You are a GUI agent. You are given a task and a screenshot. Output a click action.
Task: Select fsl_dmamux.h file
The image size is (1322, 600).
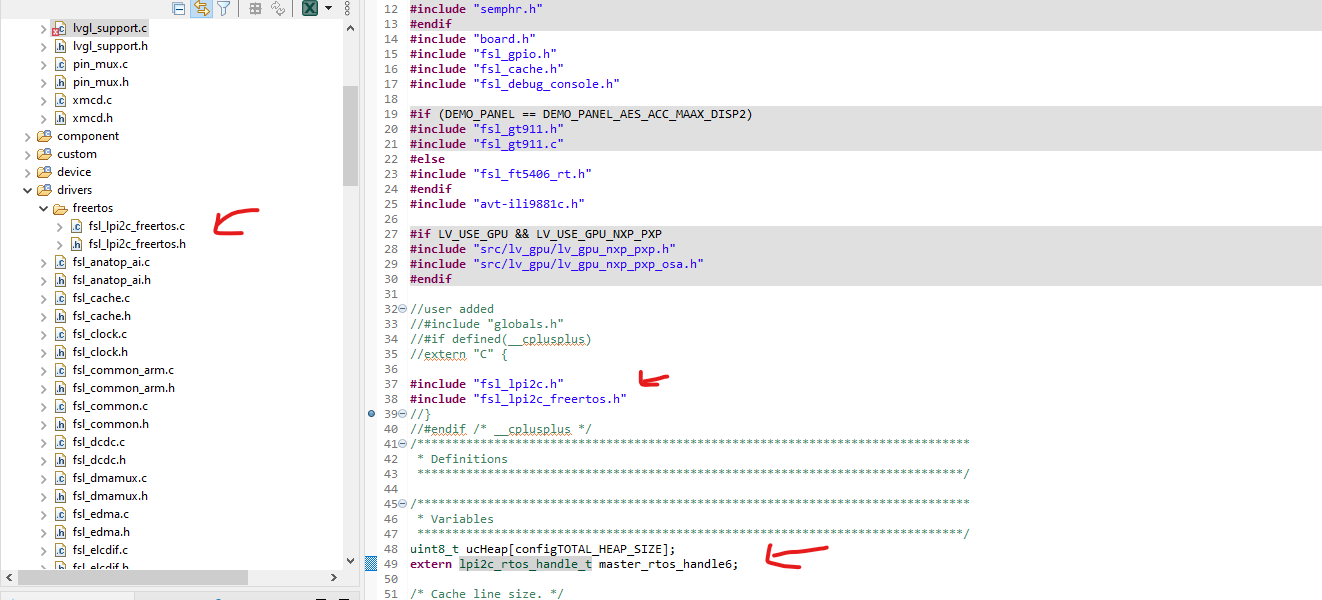pyautogui.click(x=109, y=496)
